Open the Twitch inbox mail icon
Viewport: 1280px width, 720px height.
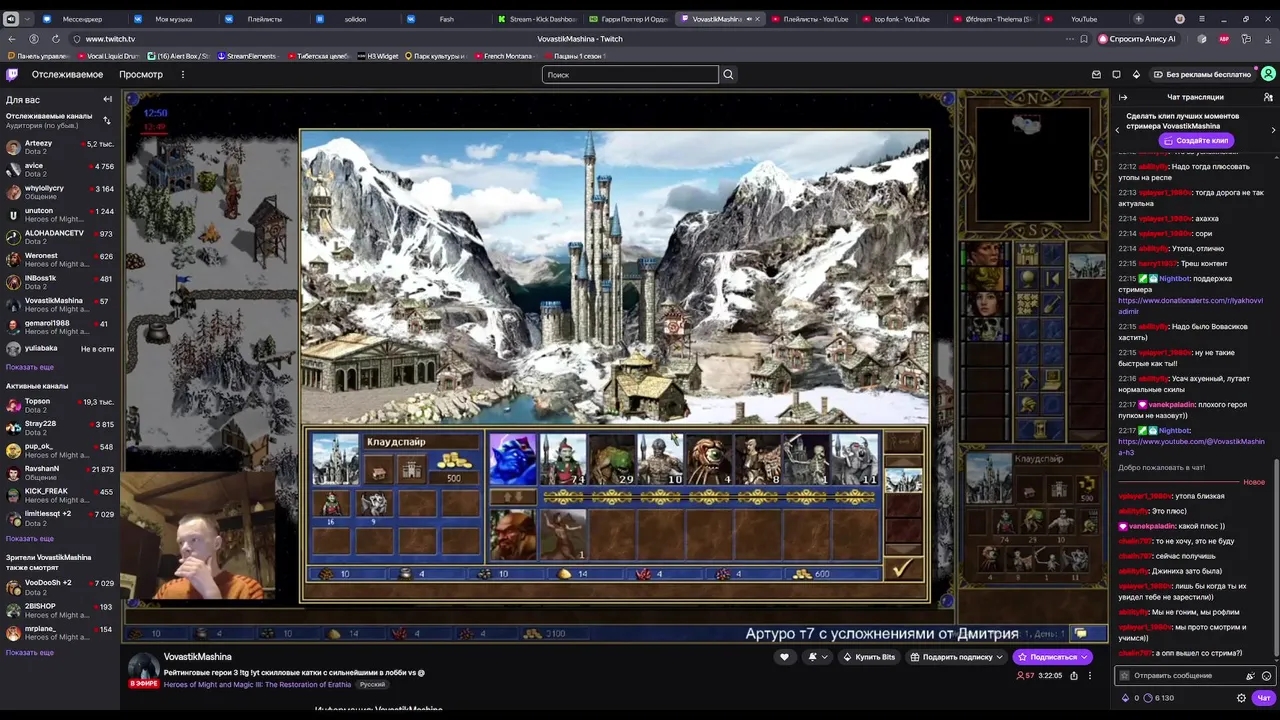click(1096, 74)
